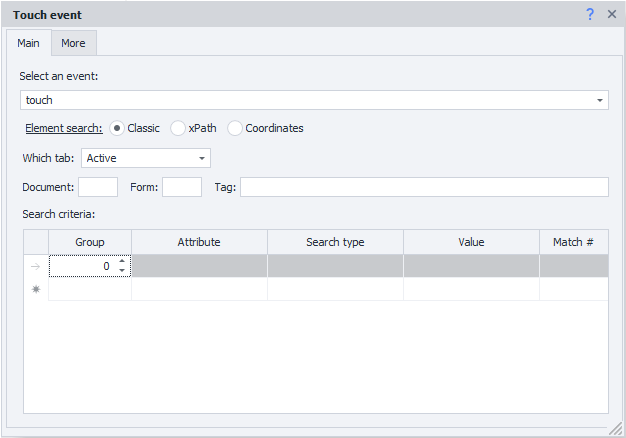Close the Touch event dialog
Screen dimensions: 626x438
pyautogui.click(x=611, y=15)
